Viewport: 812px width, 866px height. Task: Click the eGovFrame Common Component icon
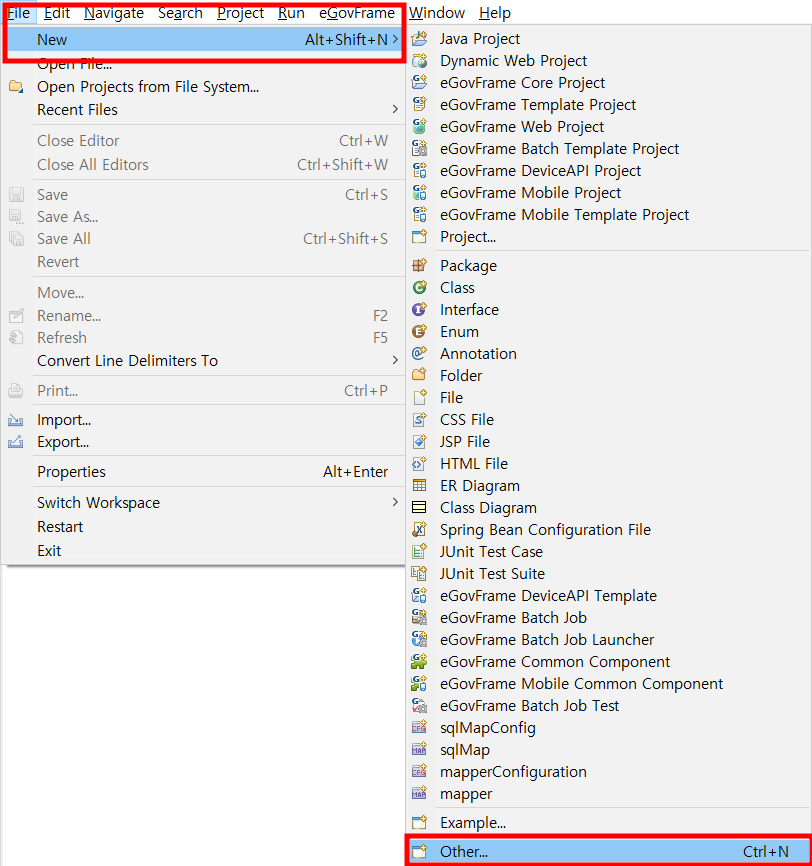(x=420, y=662)
